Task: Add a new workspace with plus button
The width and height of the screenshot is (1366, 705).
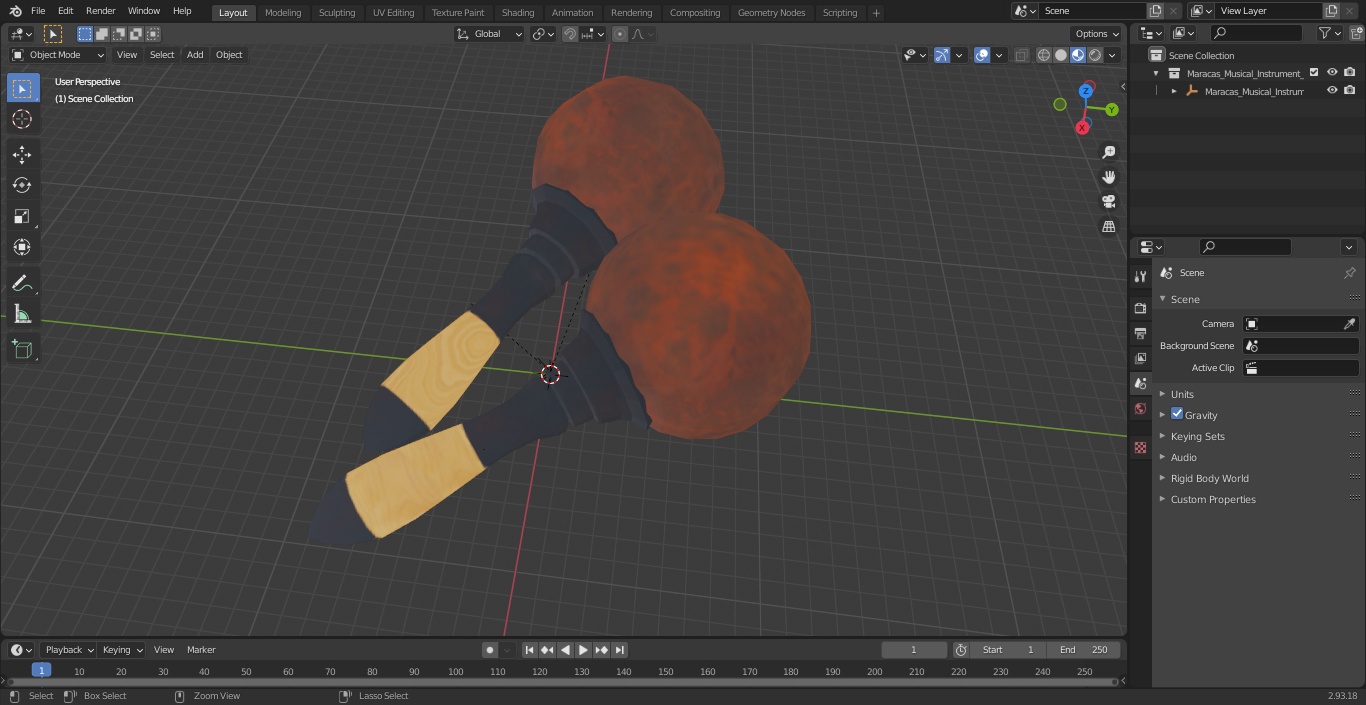Action: (x=876, y=13)
